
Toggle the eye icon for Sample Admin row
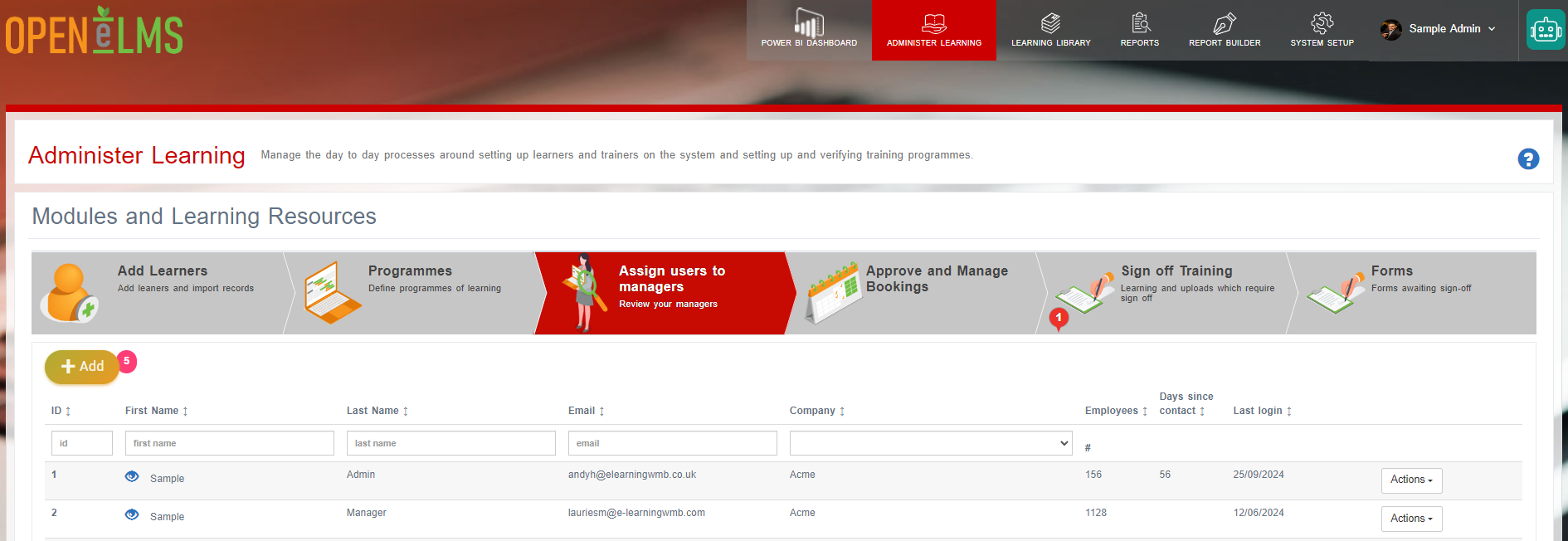click(132, 477)
